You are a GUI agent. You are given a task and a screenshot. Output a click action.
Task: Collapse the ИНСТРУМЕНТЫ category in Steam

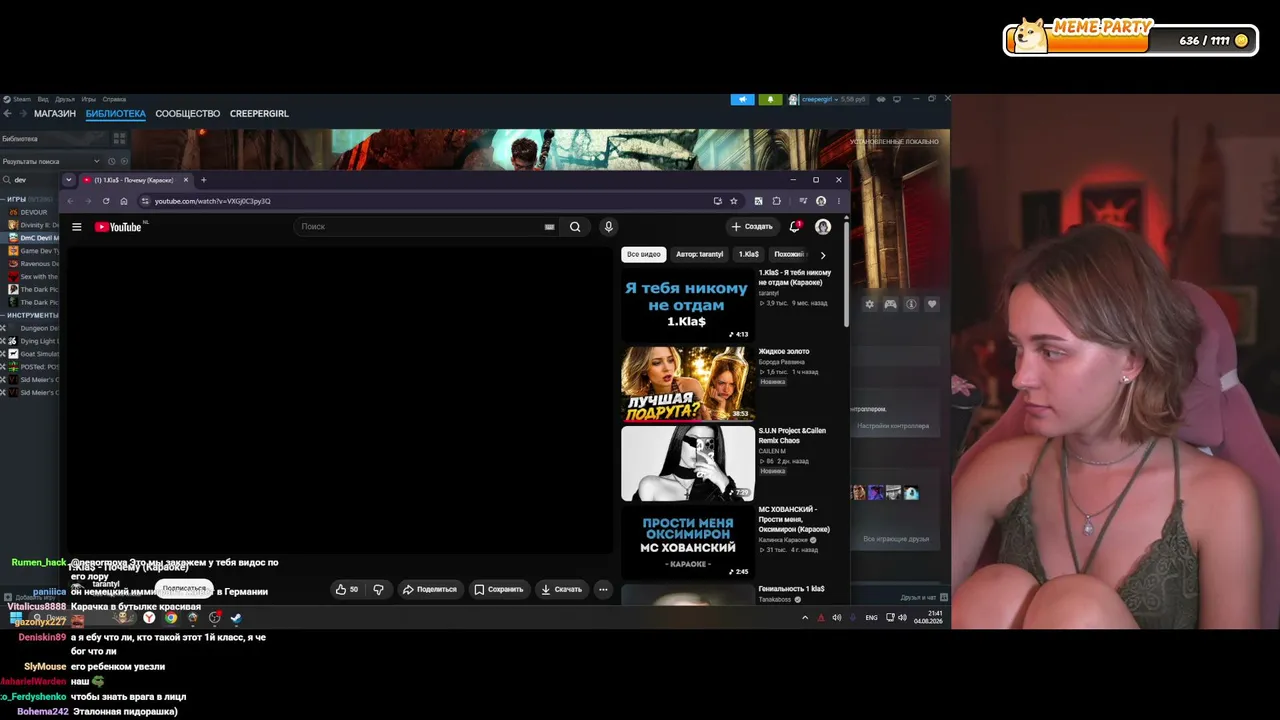pos(29,315)
